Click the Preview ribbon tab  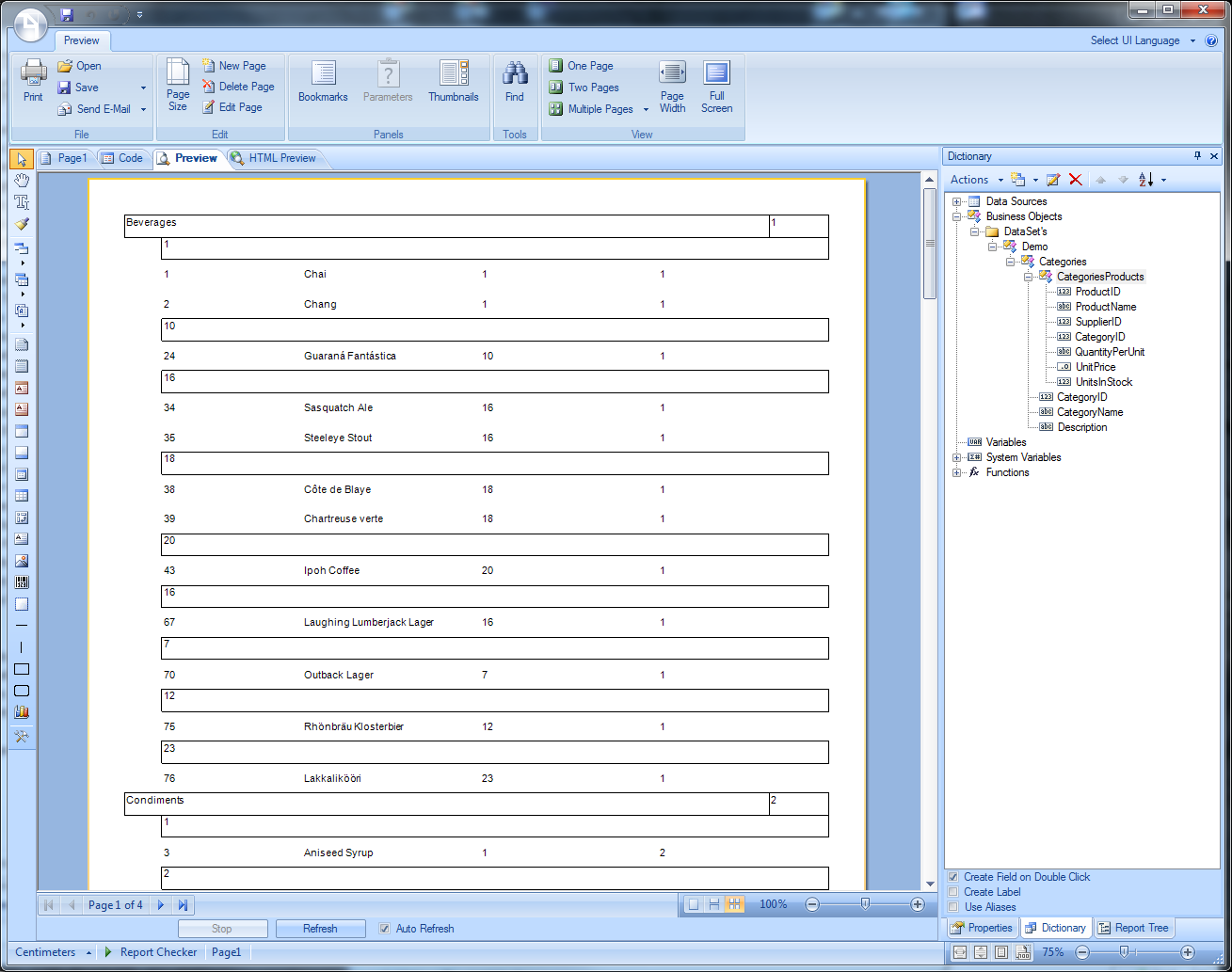click(x=82, y=40)
